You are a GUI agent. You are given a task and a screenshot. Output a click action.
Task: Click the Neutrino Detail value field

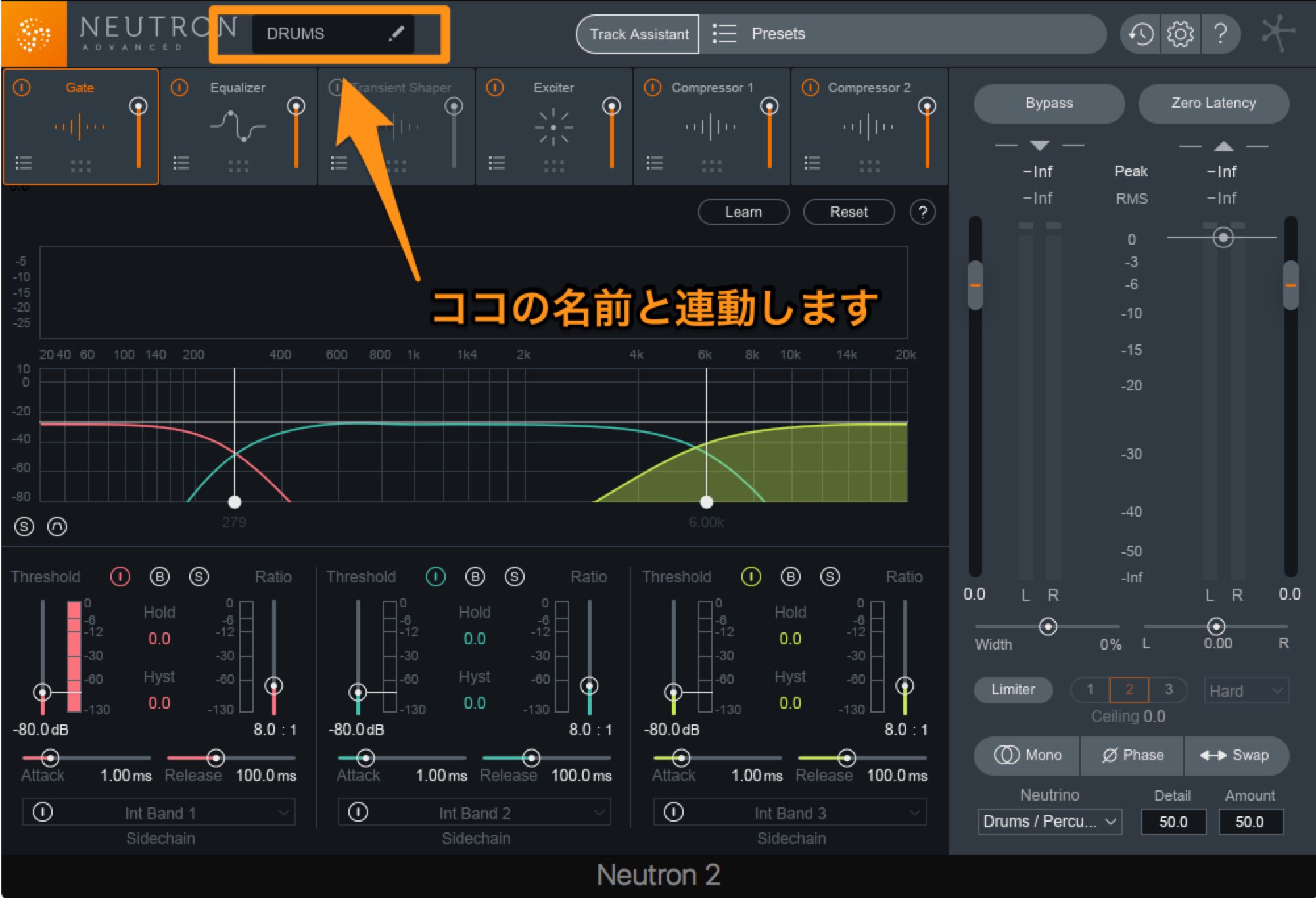[x=1173, y=822]
